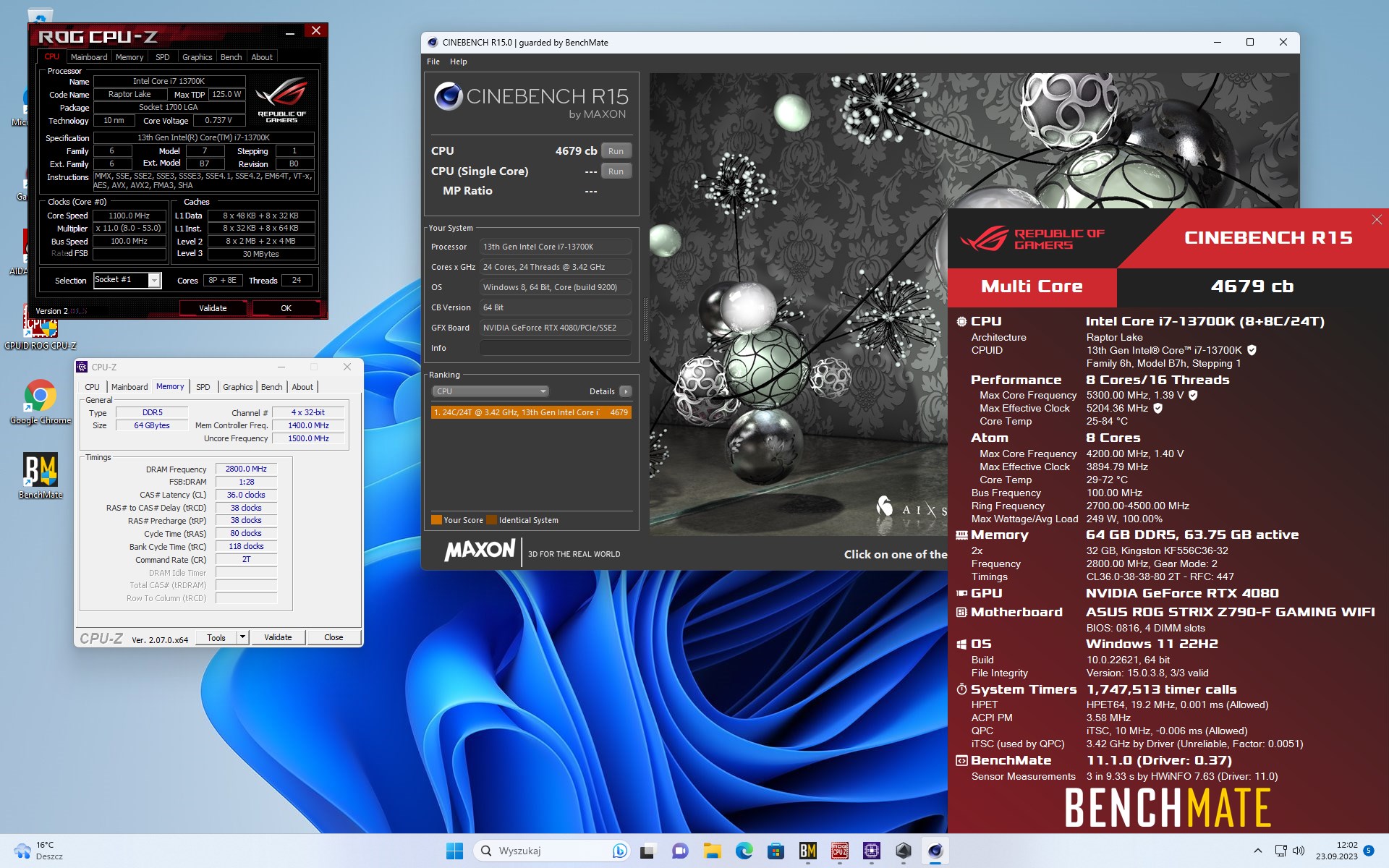Click the Cinebench R15 logo sphere
This screenshot has height=868, width=1389.
[449, 96]
